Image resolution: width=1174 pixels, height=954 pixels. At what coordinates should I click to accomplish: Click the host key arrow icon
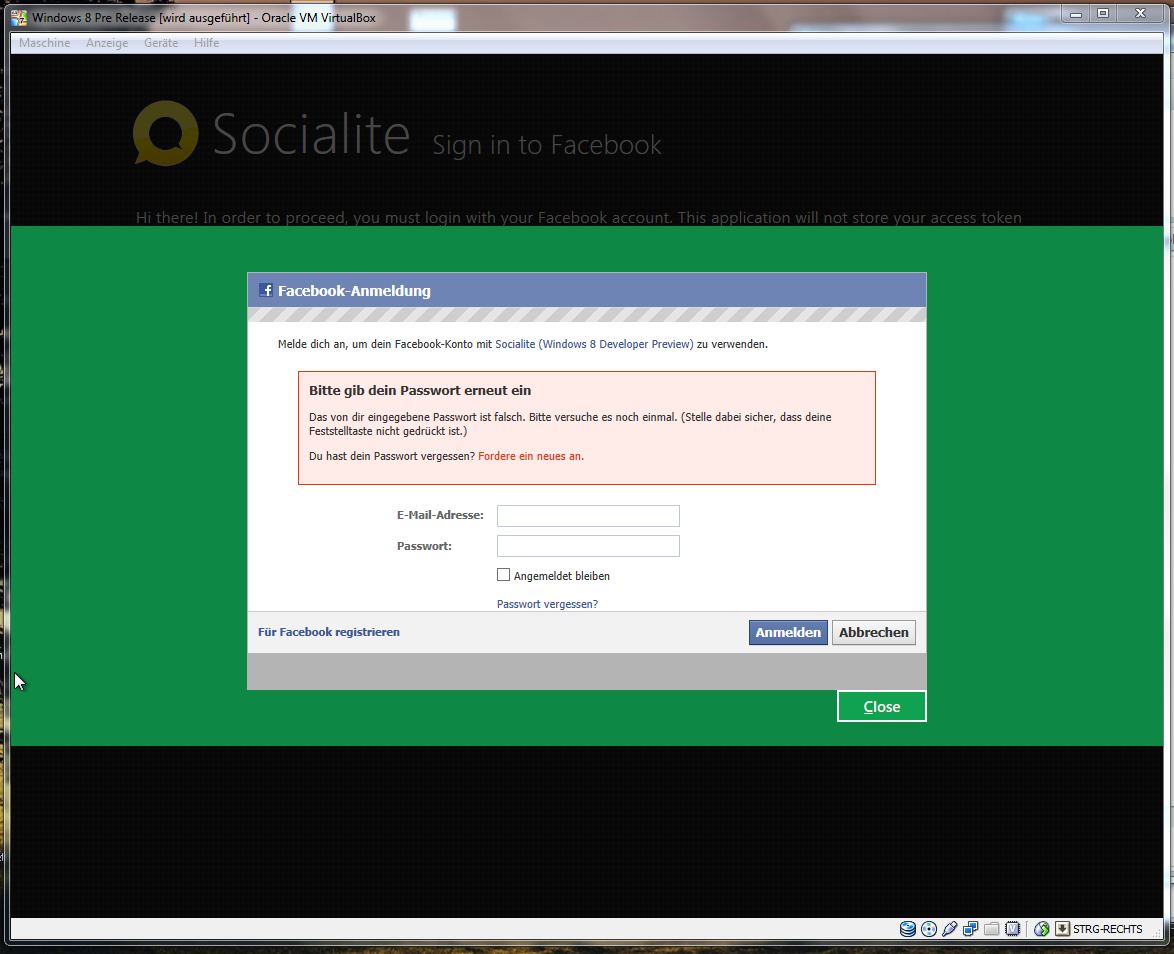[1062, 929]
